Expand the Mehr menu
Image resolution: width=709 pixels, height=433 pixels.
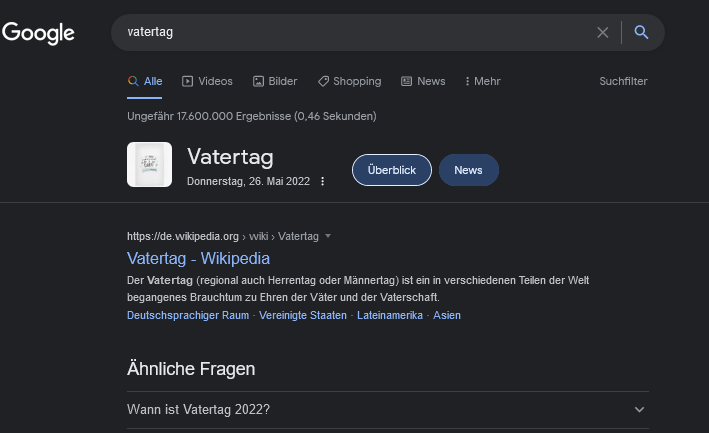482,81
